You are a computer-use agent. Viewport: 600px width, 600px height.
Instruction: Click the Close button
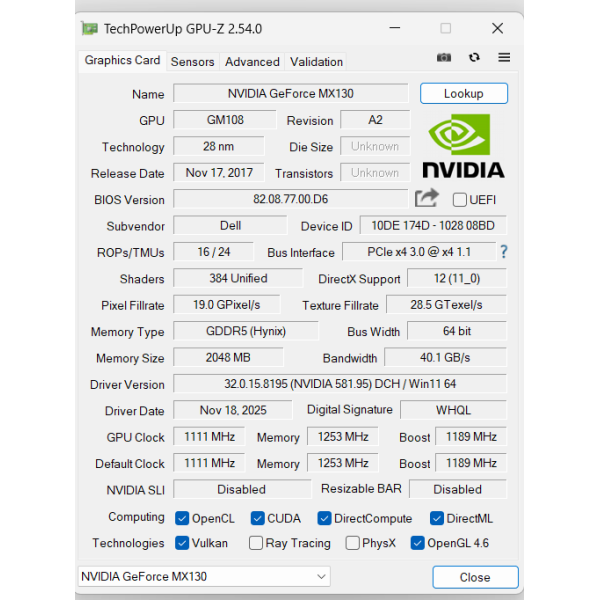tap(475, 577)
